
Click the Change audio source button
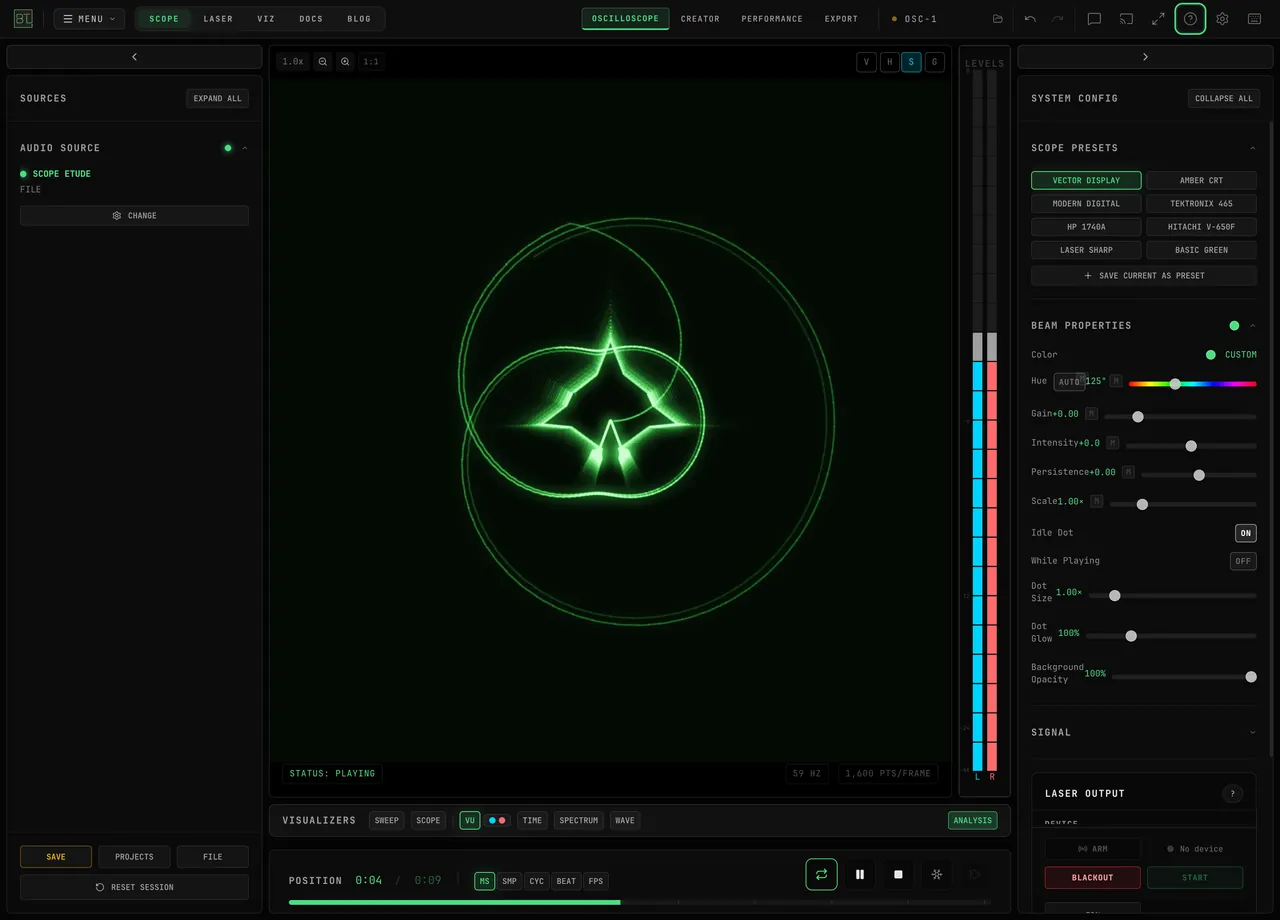click(x=134, y=216)
